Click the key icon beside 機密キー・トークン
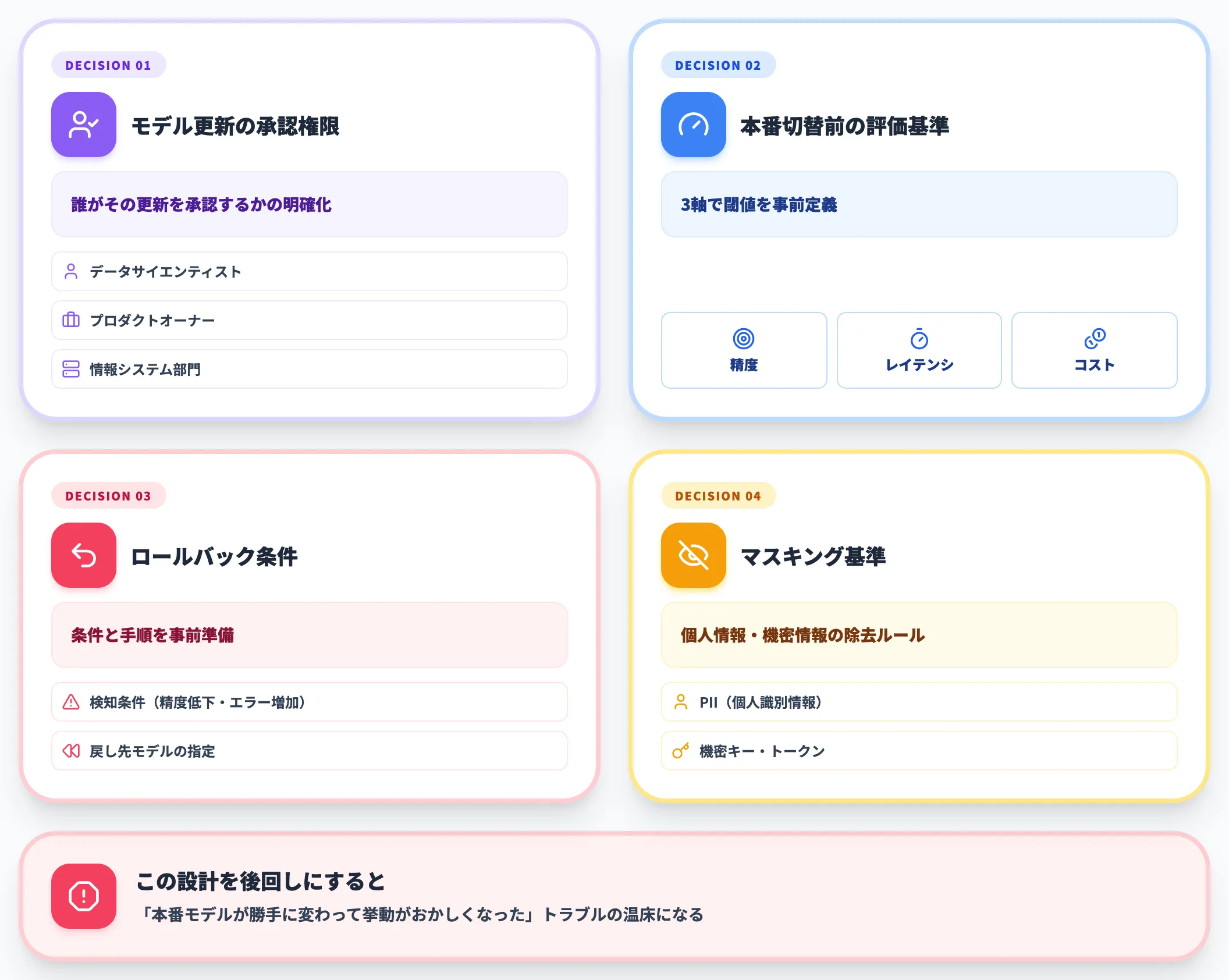This screenshot has height=980, width=1229. [681, 751]
